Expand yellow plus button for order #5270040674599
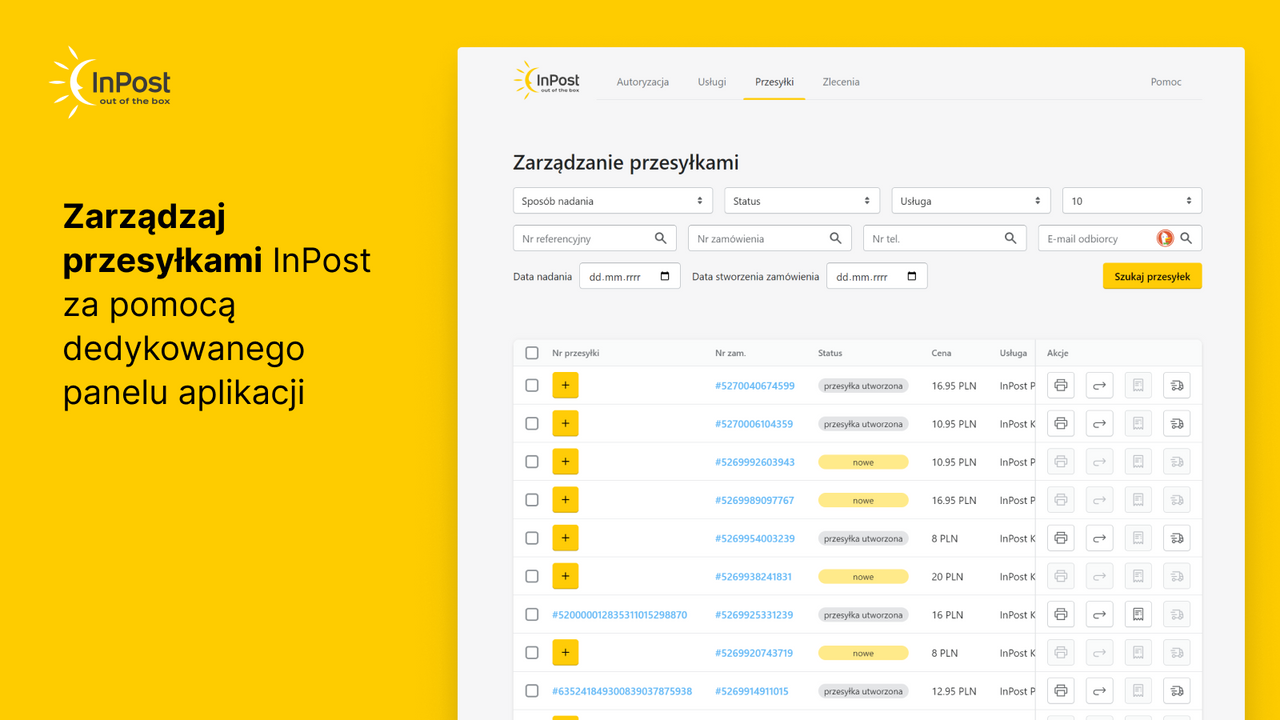The image size is (1280, 720). coord(565,385)
